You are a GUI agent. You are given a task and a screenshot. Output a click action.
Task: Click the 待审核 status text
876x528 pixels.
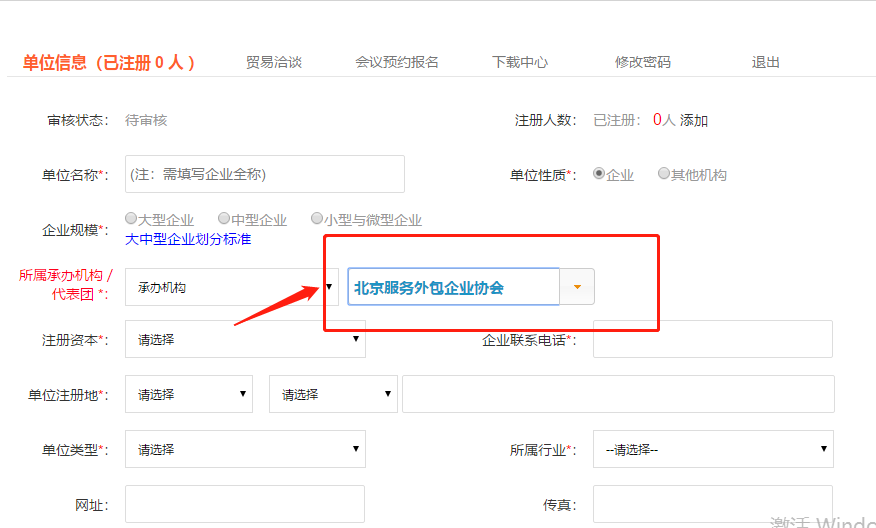(146, 120)
